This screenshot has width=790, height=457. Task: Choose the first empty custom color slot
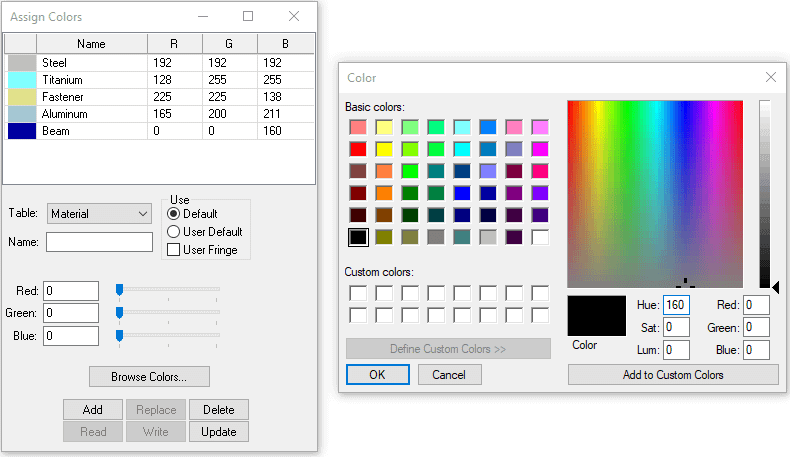click(x=357, y=293)
